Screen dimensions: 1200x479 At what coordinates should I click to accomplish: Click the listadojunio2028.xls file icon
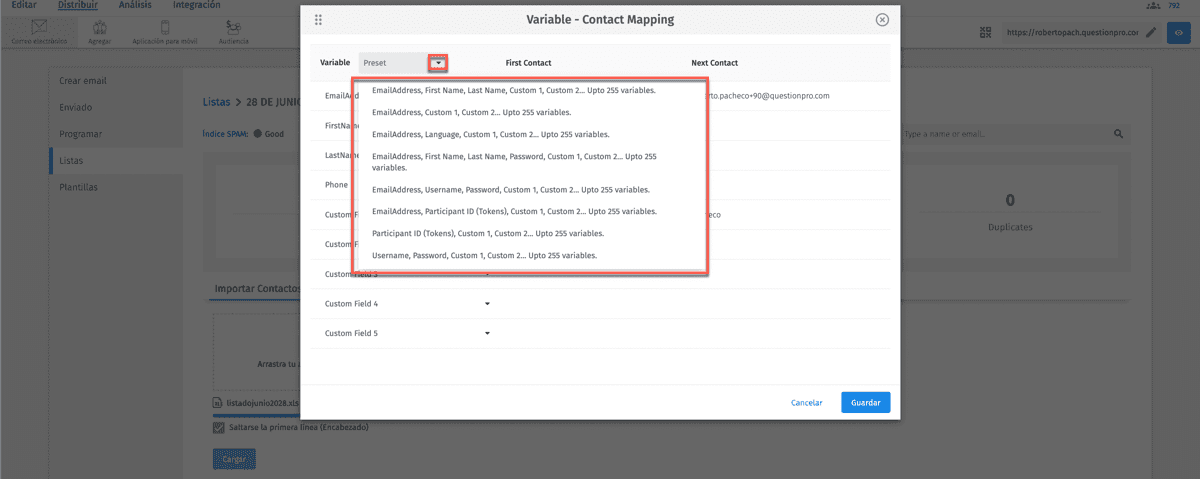point(219,402)
